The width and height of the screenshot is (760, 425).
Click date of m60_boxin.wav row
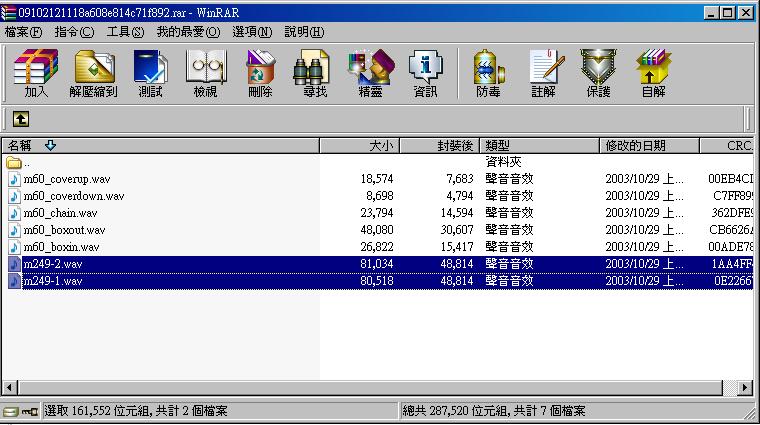644,247
